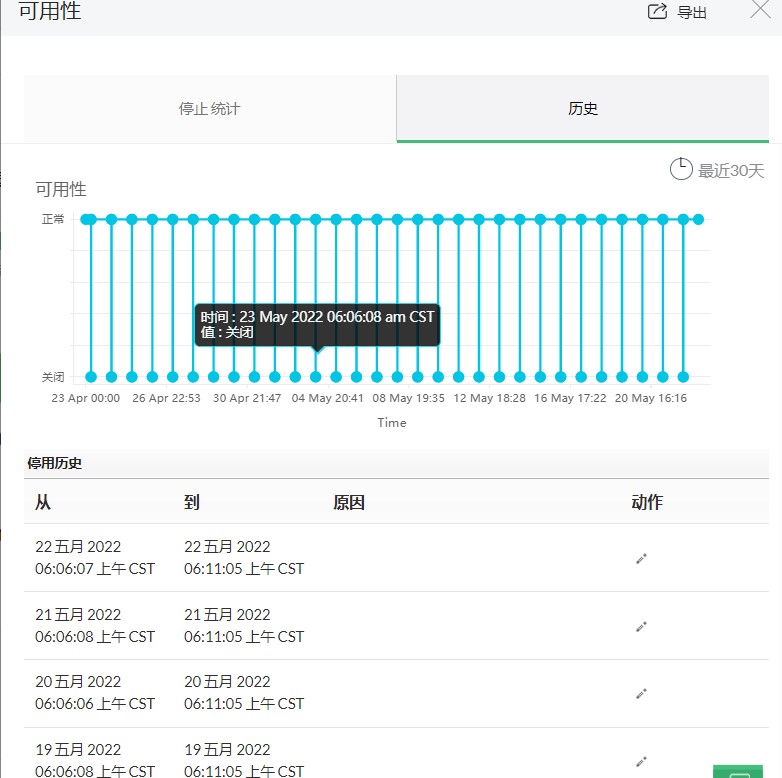
Task: Select the 历史 tab
Action: [583, 108]
